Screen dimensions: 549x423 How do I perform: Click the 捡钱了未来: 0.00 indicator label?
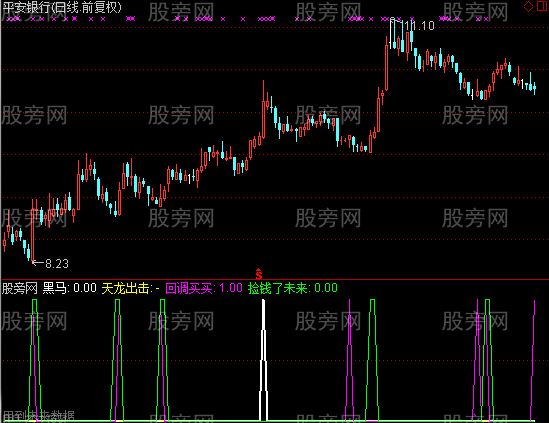click(x=293, y=288)
